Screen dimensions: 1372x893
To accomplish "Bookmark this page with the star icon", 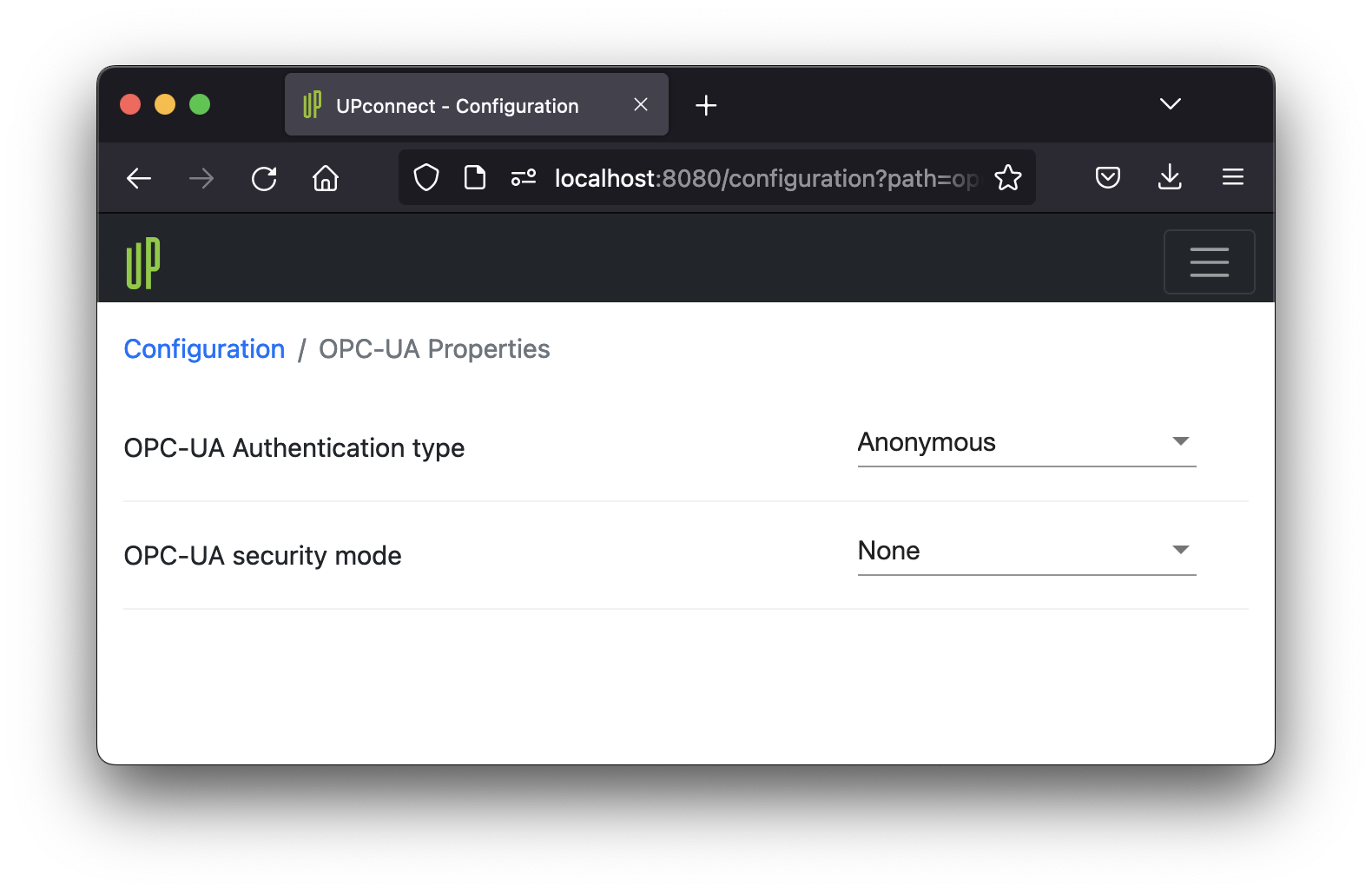I will 1008,178.
